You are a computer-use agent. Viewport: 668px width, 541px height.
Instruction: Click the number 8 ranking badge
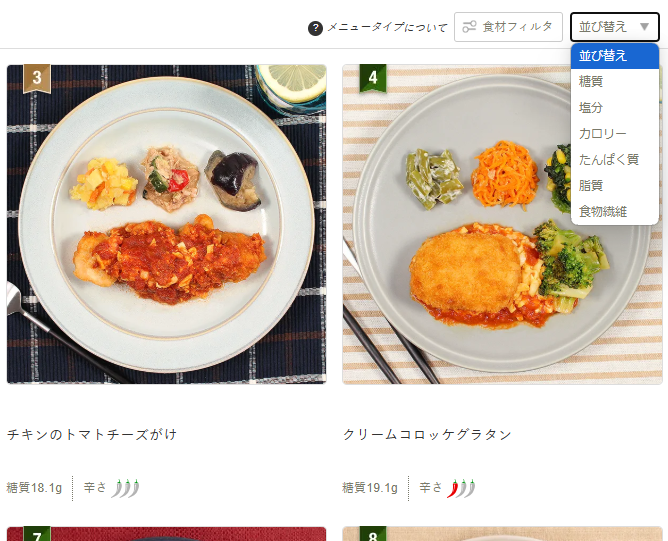(373, 534)
